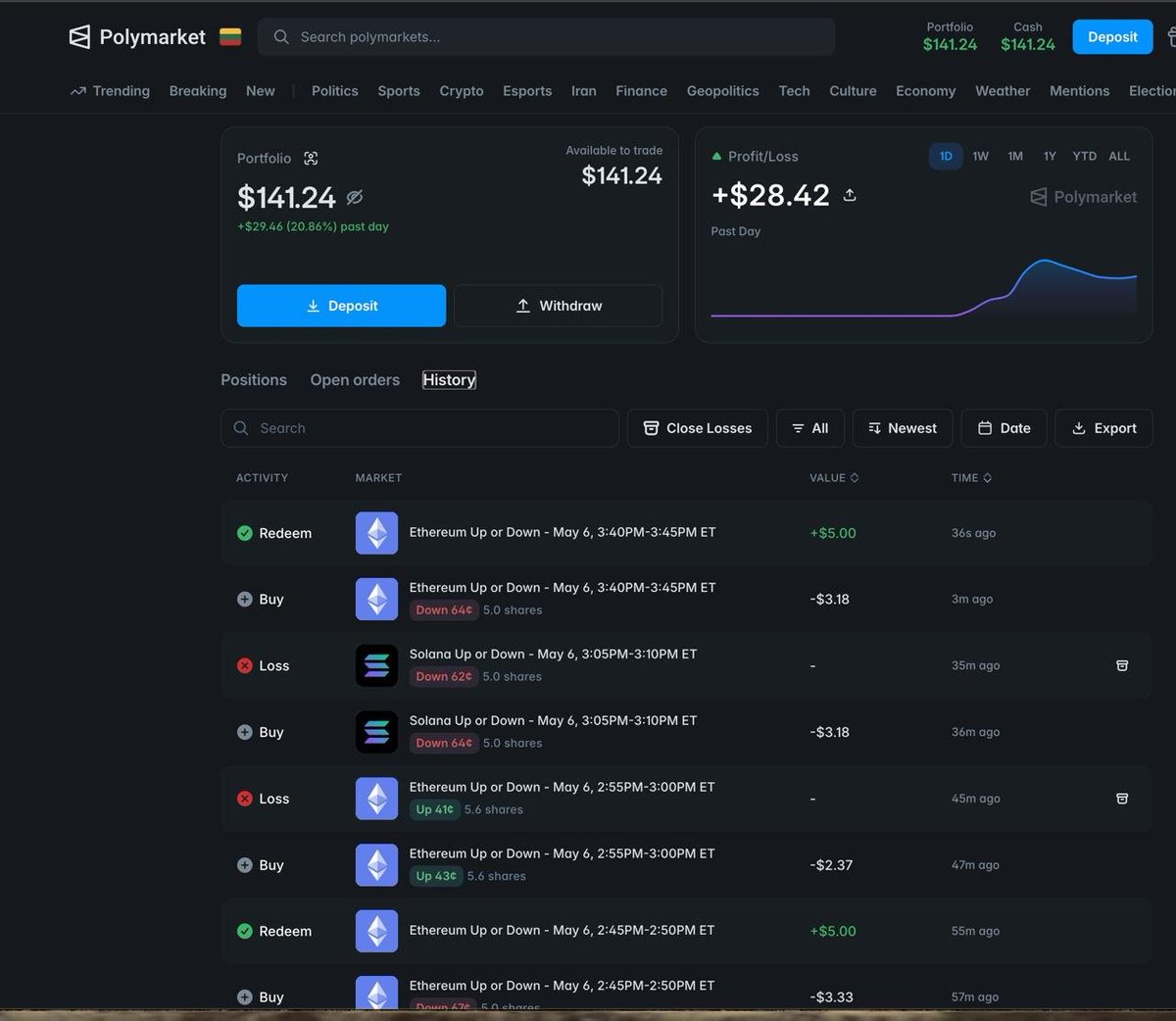Open the Breaking category
The width and height of the screenshot is (1176, 1021).
(198, 91)
